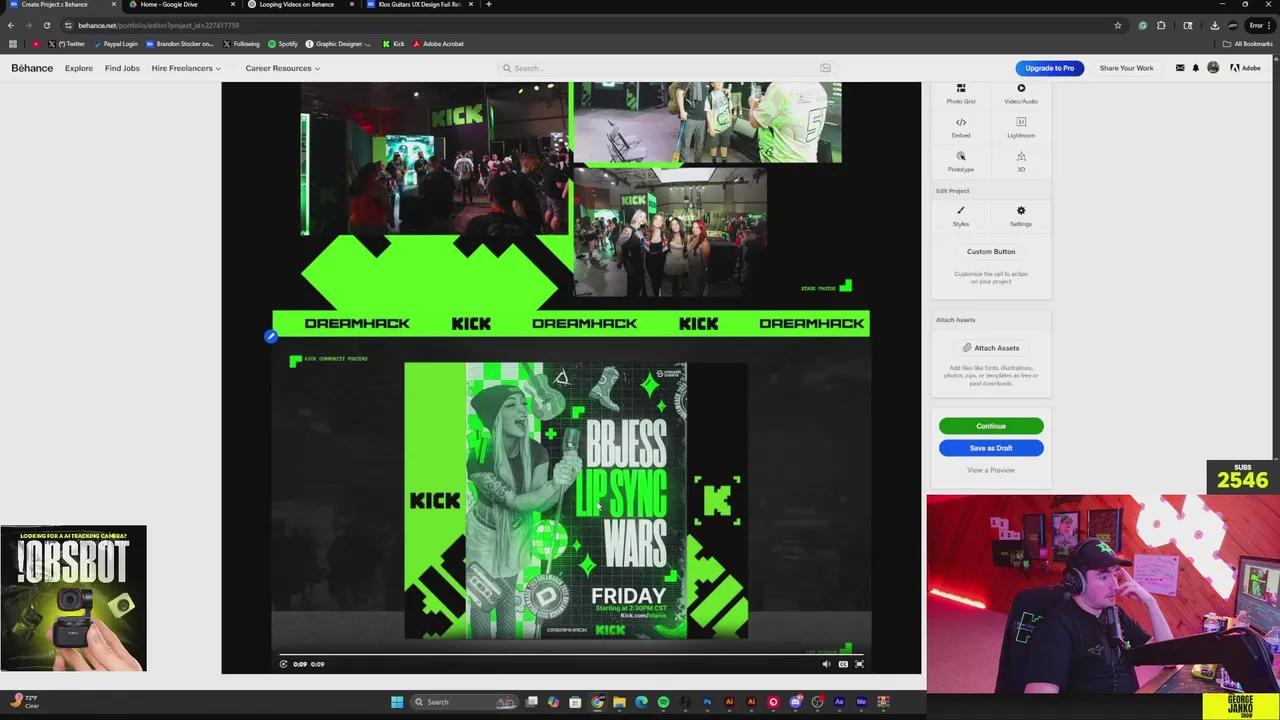Go to Behance home logo
The width and height of the screenshot is (1280, 720).
[32, 68]
